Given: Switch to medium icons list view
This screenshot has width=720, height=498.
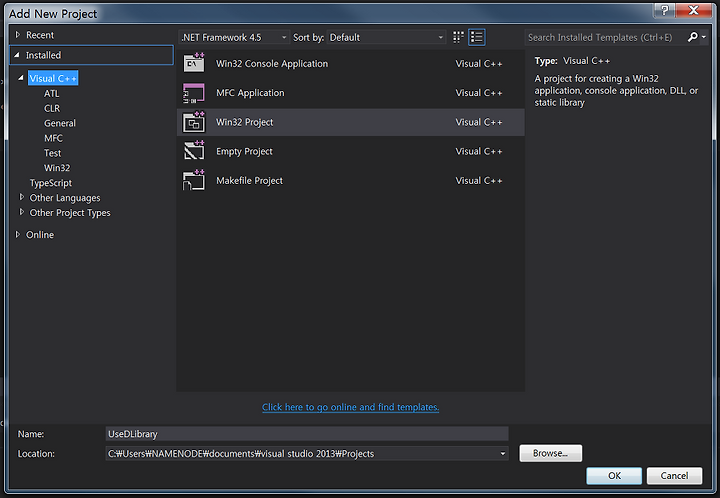Looking at the screenshot, I should coord(477,37).
